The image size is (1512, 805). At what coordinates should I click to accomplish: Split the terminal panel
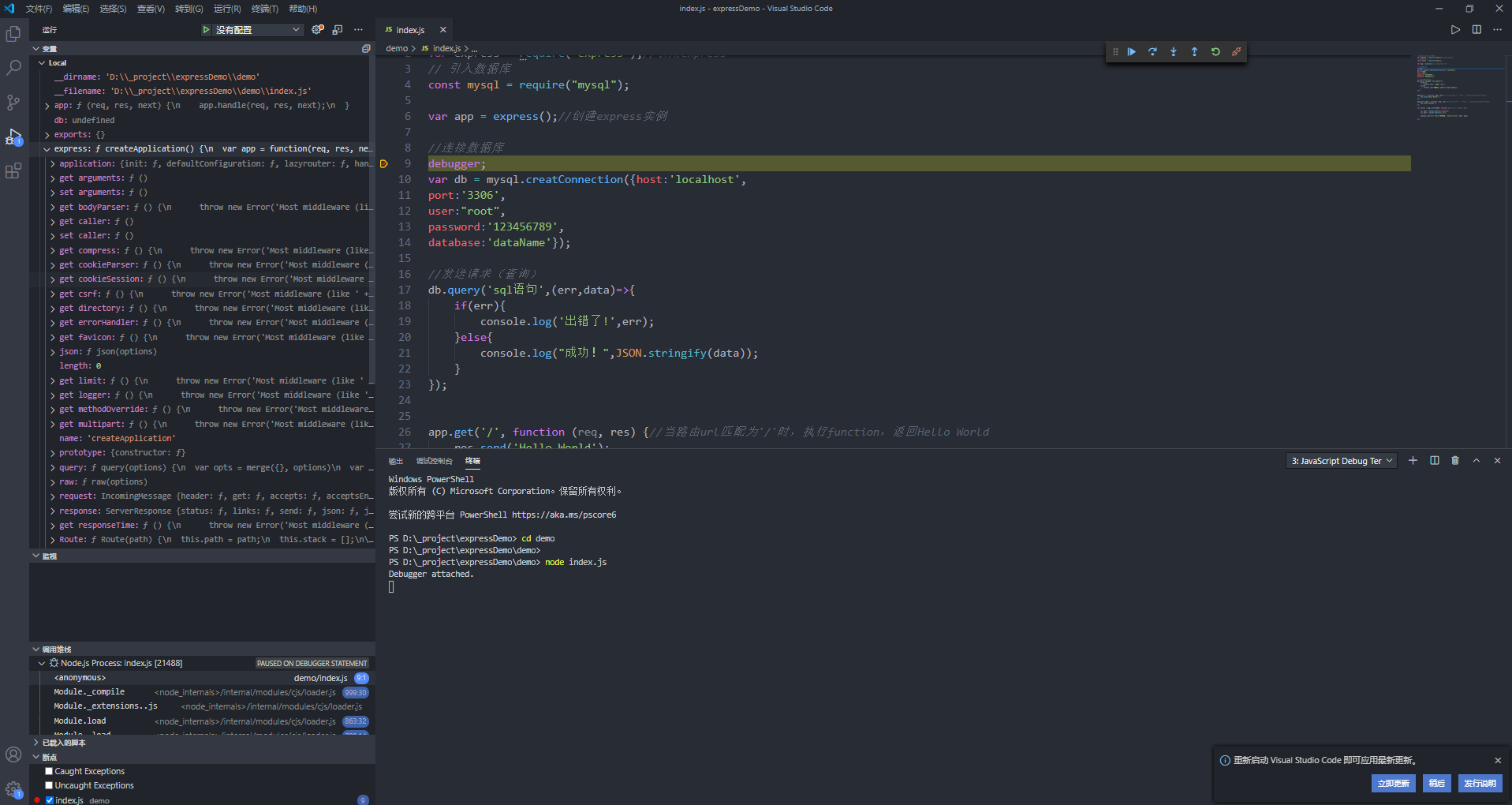[x=1434, y=461]
